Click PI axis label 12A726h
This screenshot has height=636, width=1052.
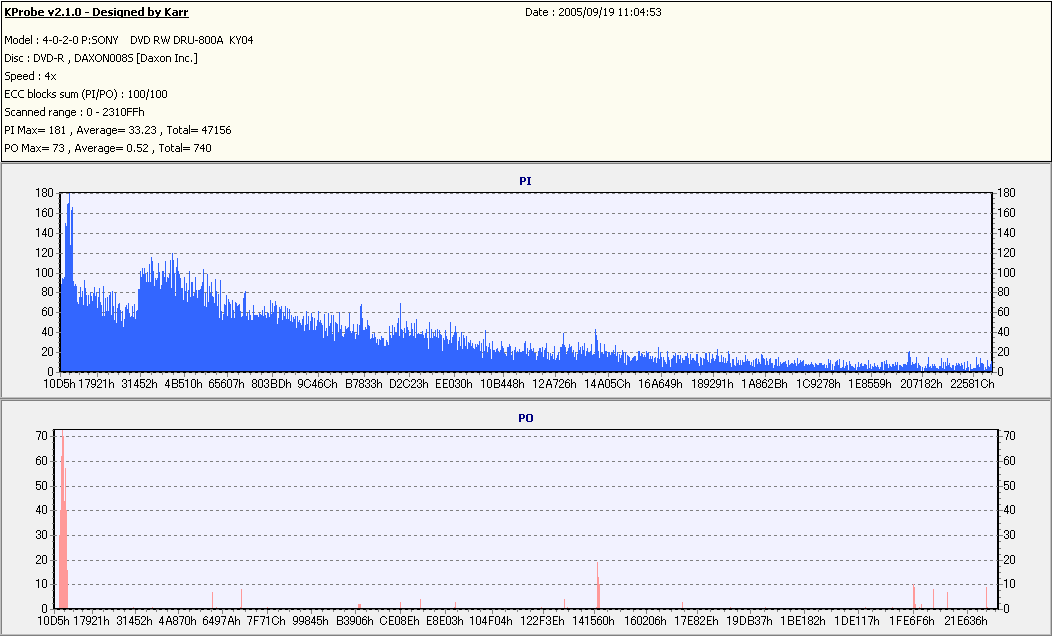point(554,384)
